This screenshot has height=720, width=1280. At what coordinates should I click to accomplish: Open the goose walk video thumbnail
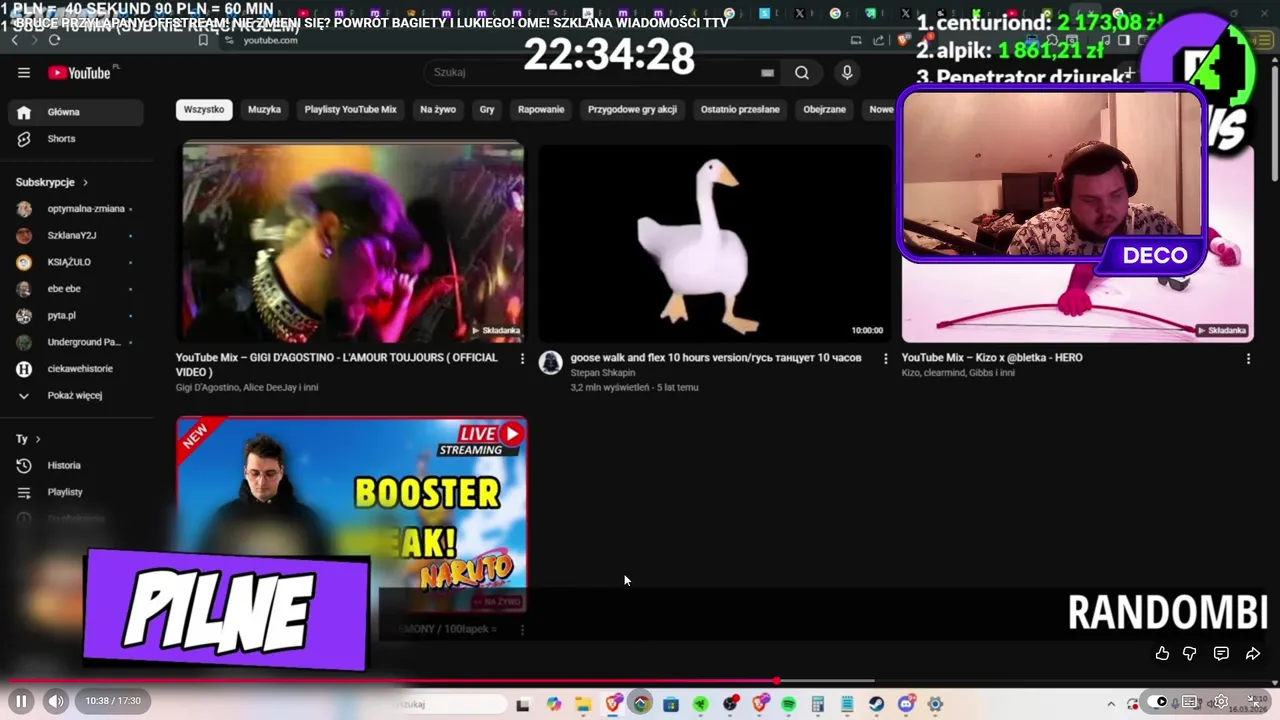pos(714,243)
